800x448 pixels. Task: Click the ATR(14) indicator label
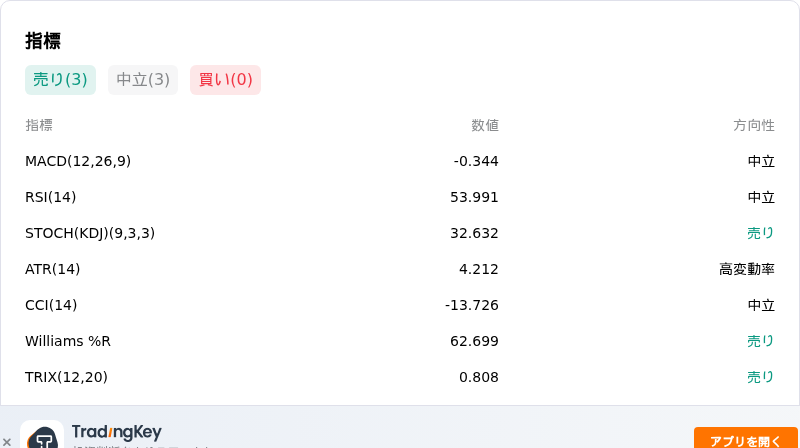click(53, 269)
